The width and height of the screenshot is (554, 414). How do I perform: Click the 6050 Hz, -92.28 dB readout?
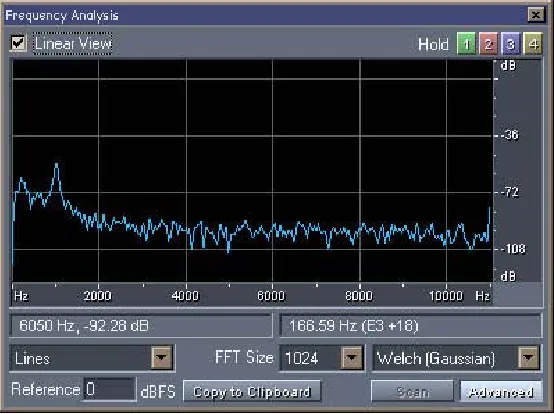tap(141, 325)
